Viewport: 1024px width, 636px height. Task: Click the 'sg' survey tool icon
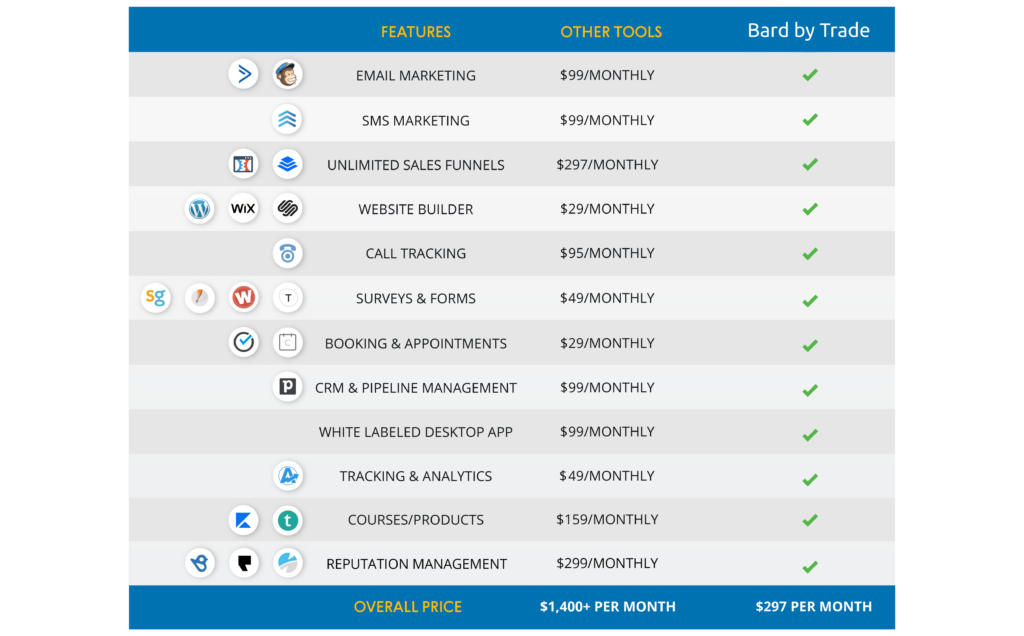(x=155, y=298)
